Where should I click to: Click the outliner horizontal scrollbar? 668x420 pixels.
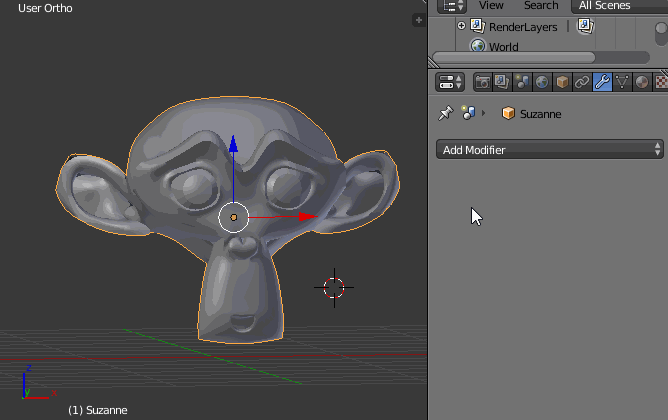[x=514, y=58]
